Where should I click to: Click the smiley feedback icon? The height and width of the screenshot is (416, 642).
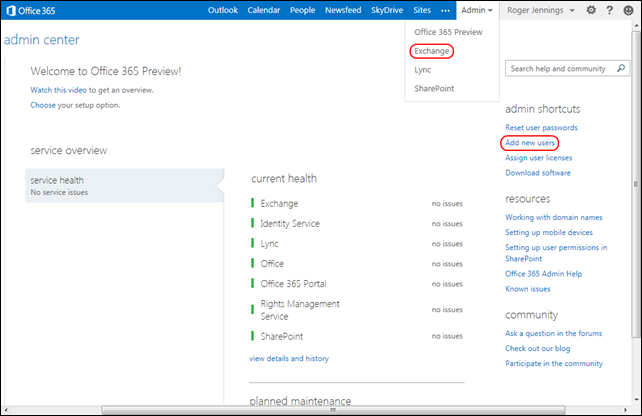coord(628,10)
